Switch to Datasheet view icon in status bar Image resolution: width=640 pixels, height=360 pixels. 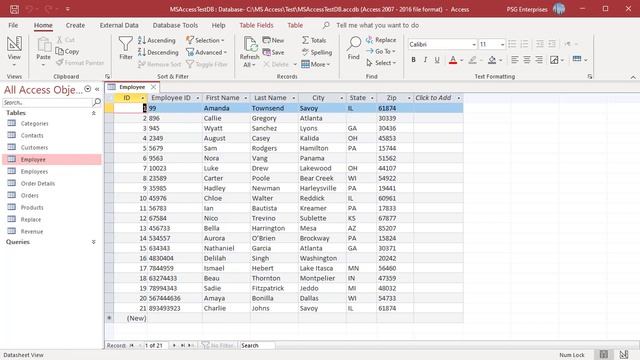(x=604, y=355)
